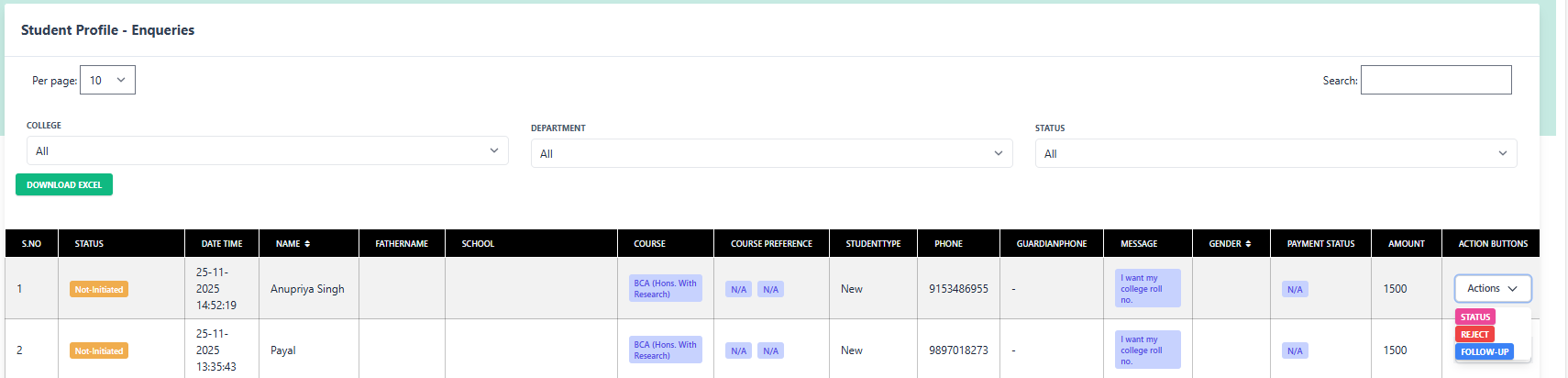Select the name Payal
This screenshot has height=378, width=1568.
point(283,350)
